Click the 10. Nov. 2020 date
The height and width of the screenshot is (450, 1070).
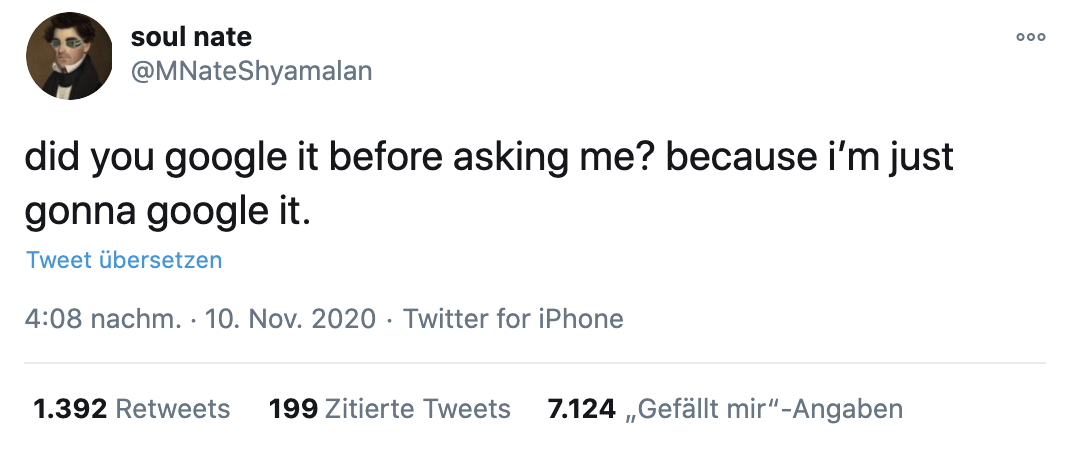[290, 319]
